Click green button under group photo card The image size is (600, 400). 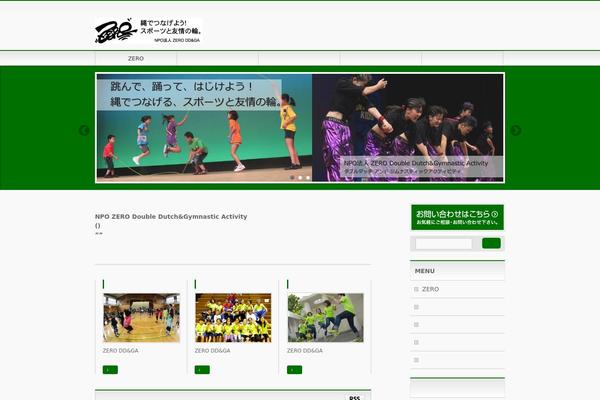tap(202, 370)
